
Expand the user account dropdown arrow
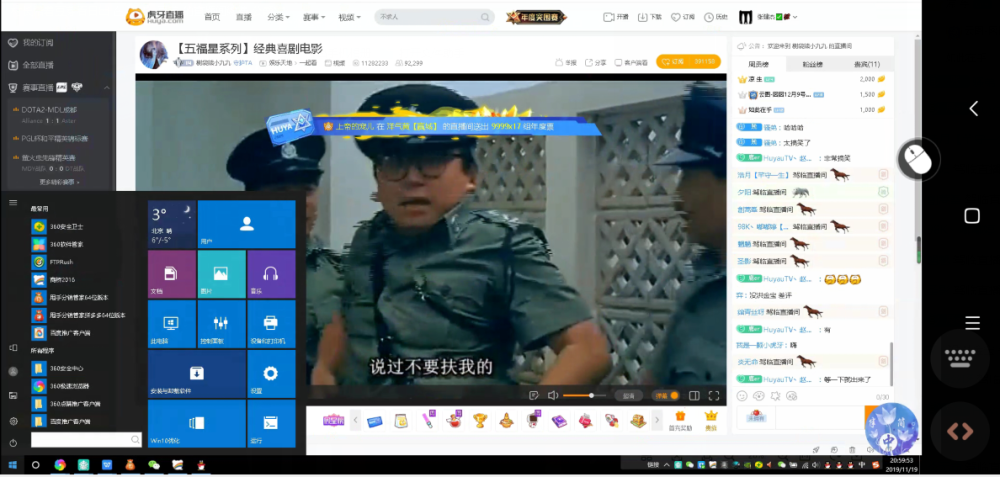(795, 17)
